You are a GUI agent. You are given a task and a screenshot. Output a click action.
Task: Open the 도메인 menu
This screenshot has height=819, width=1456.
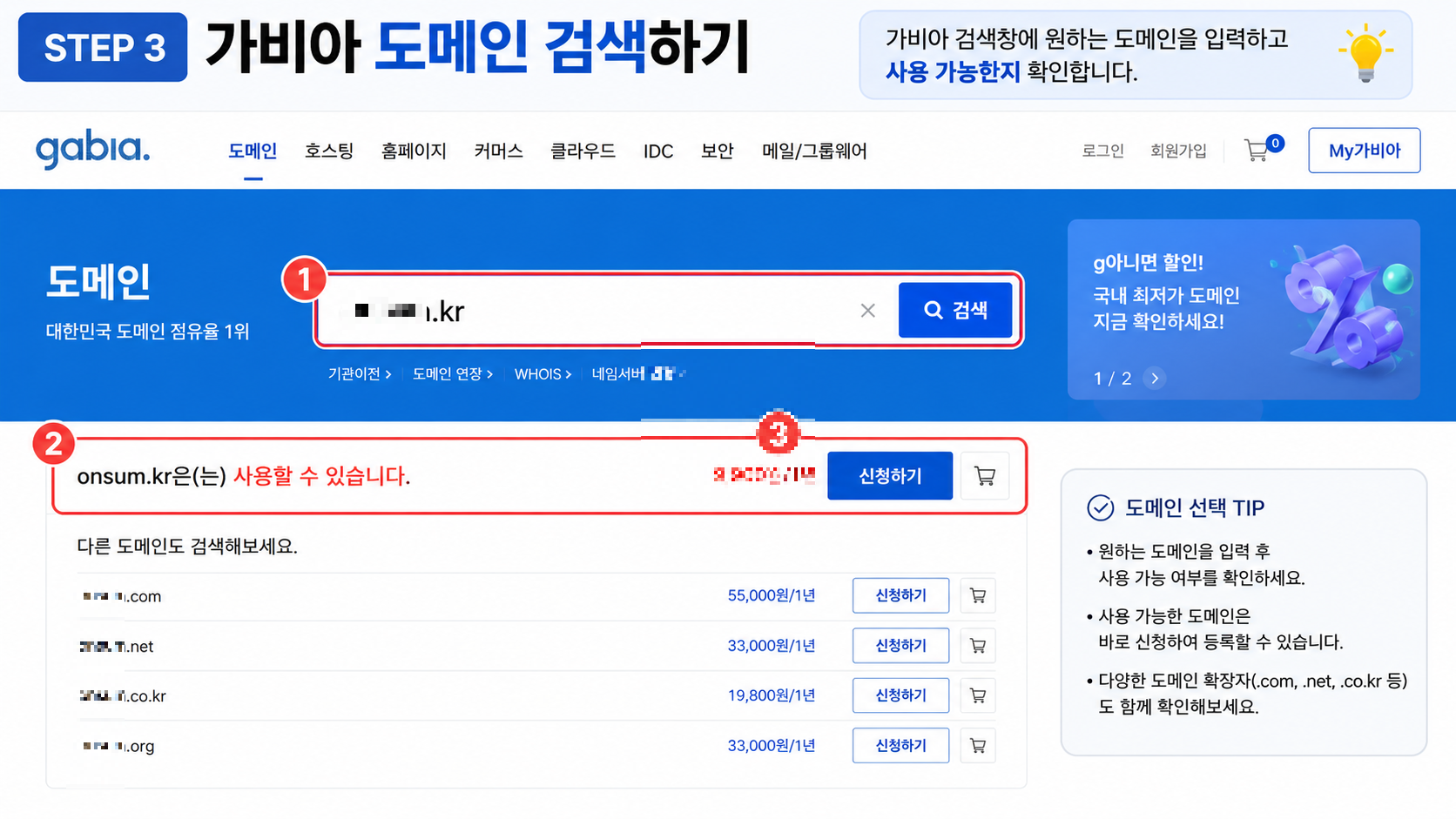click(253, 151)
